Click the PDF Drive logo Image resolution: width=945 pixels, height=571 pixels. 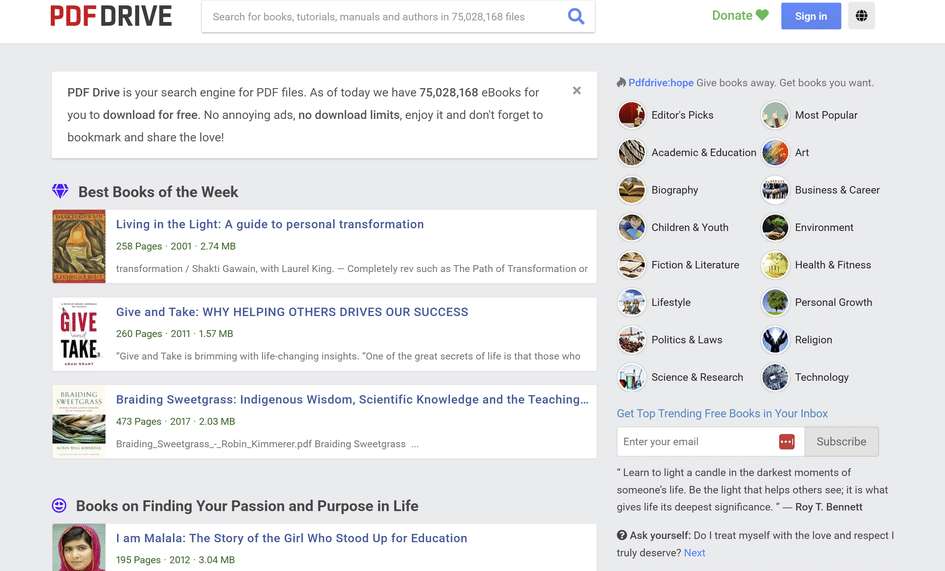111,16
